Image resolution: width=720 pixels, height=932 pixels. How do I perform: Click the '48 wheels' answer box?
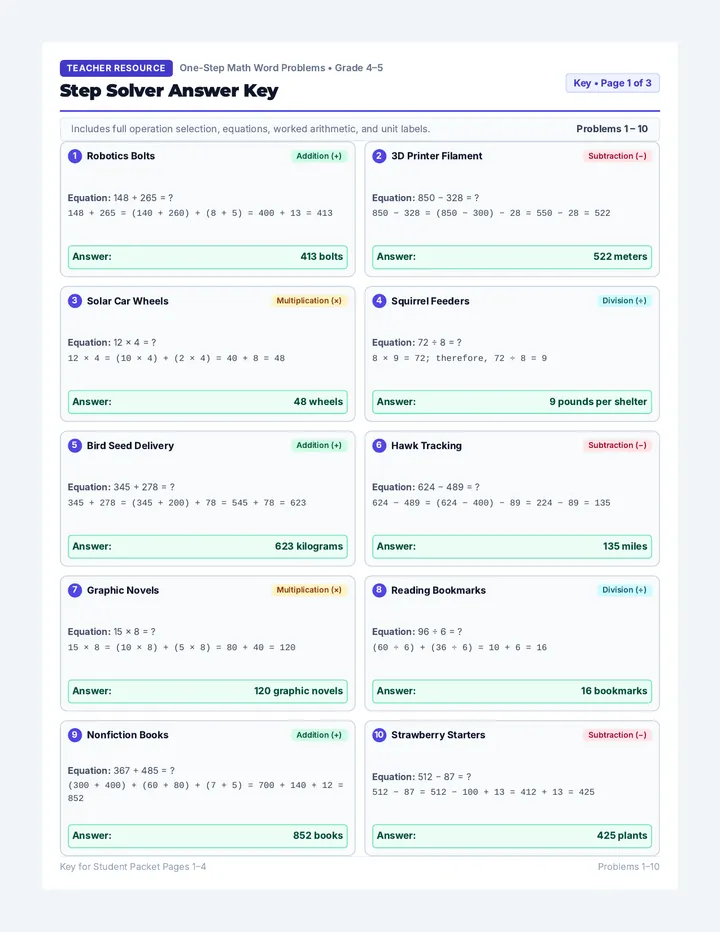click(207, 402)
